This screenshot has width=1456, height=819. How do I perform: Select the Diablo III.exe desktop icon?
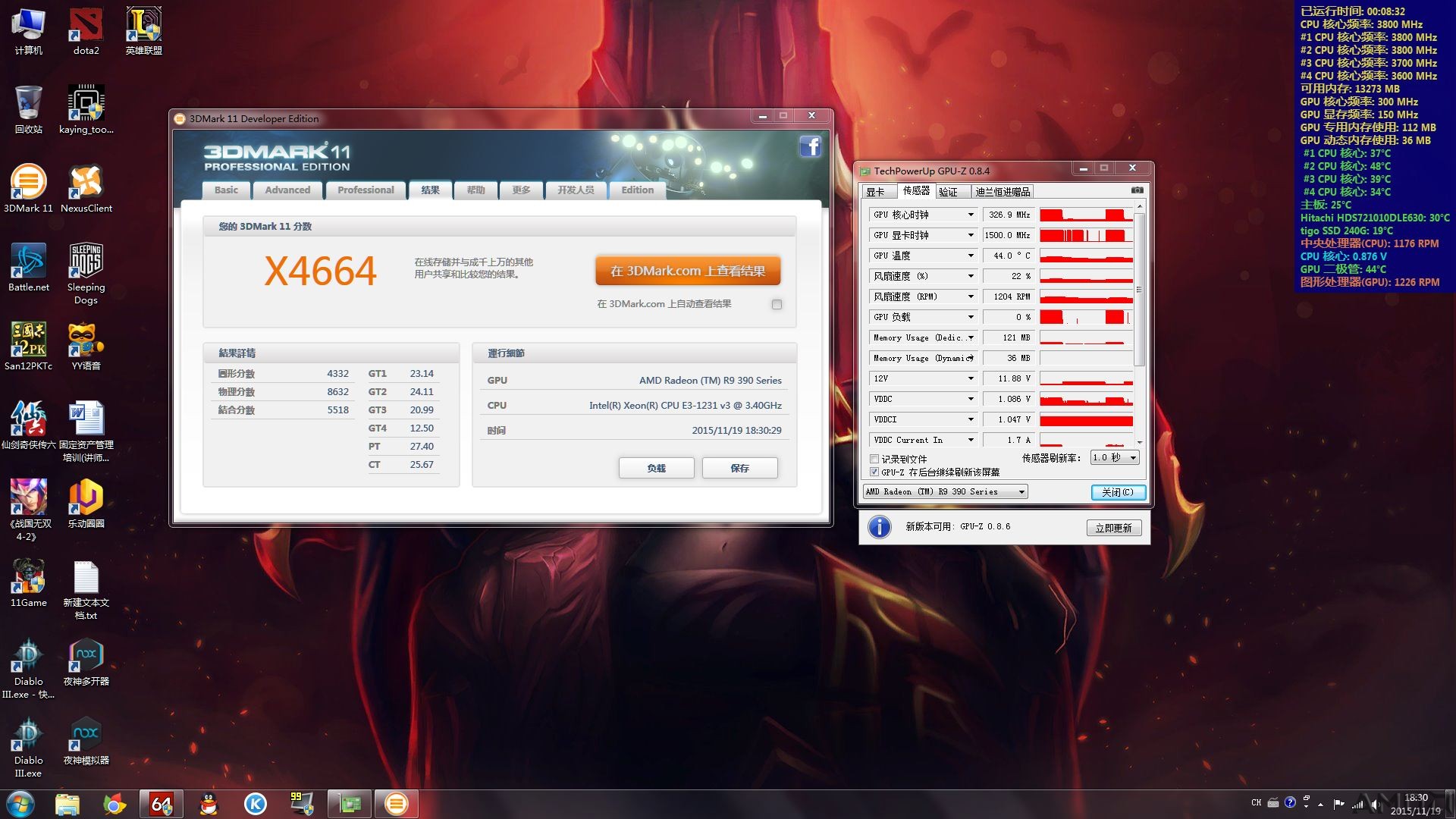(x=28, y=747)
